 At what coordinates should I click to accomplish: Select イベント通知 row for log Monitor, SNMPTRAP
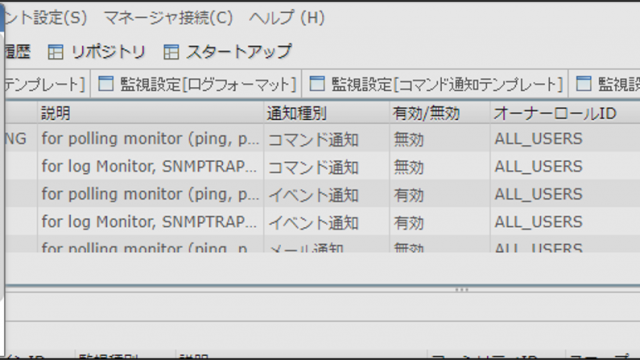[322, 222]
